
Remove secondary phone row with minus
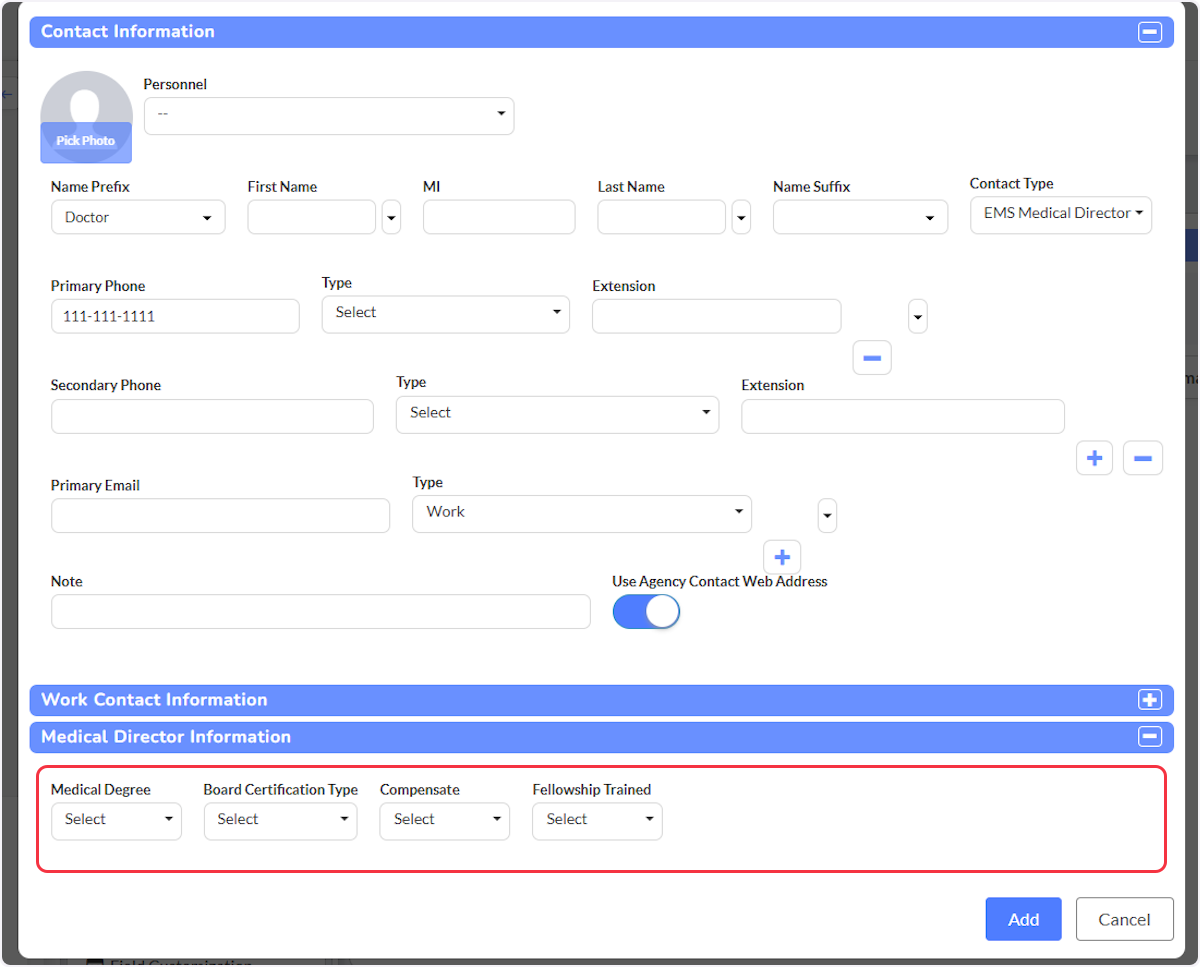(1143, 458)
